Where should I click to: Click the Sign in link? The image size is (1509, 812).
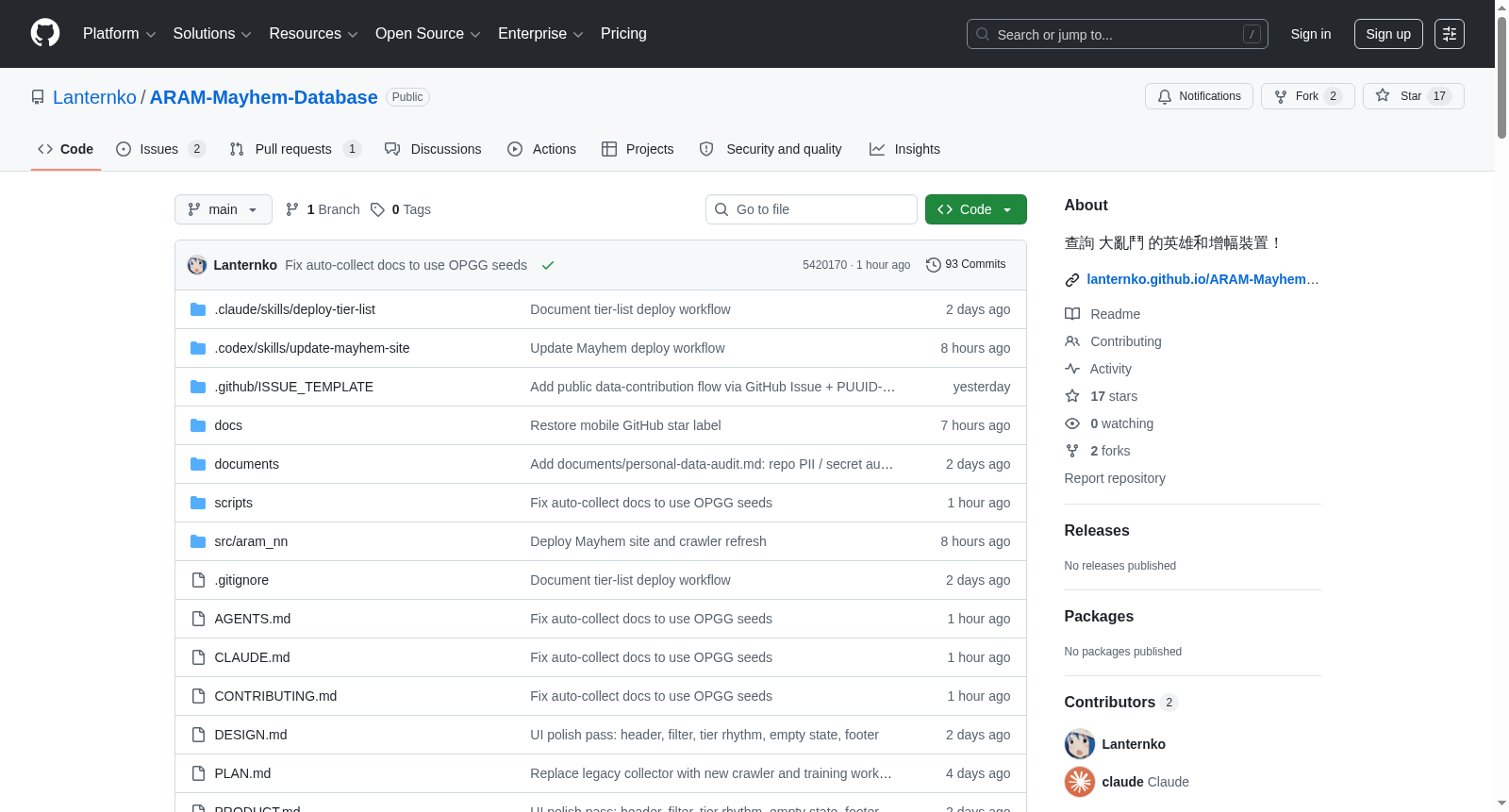point(1311,34)
